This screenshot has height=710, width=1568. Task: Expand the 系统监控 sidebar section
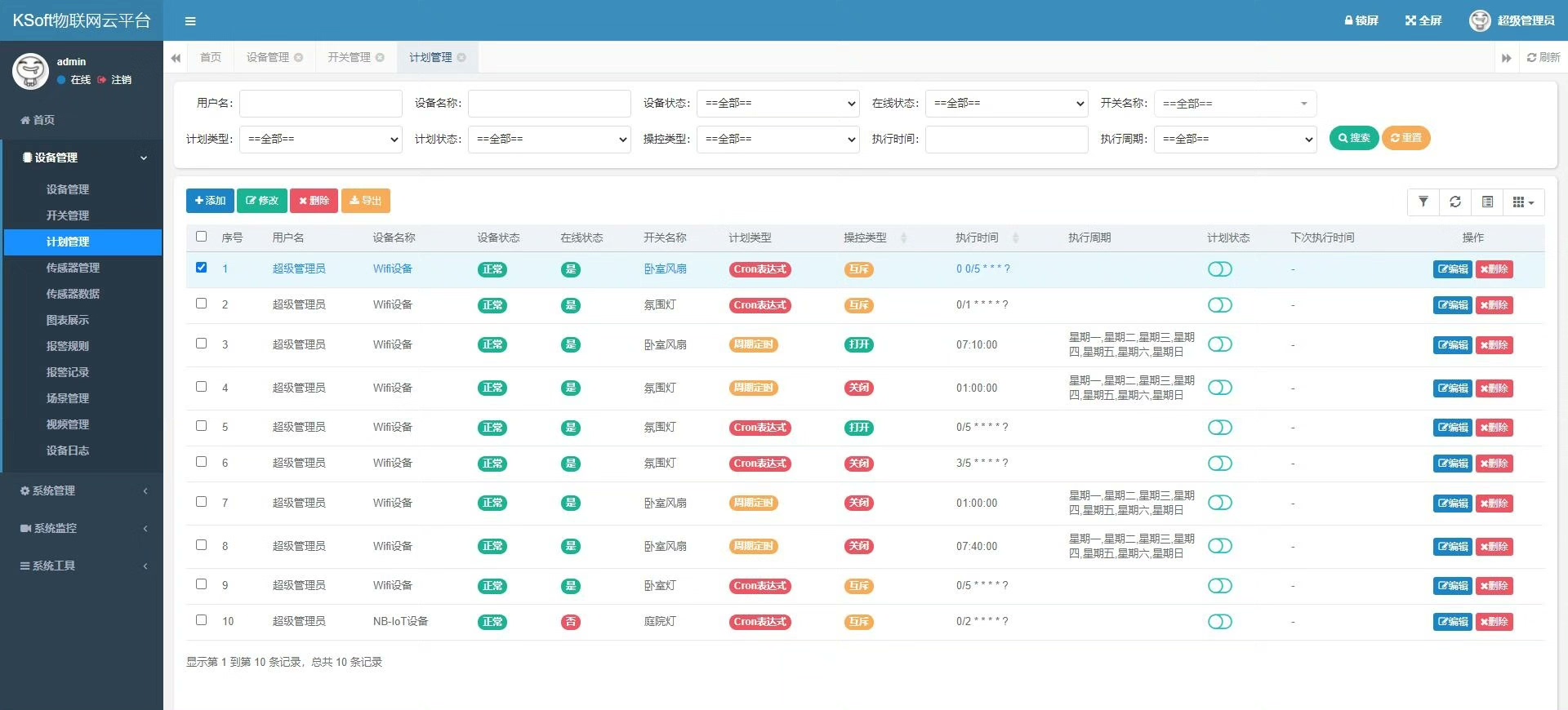click(x=83, y=528)
